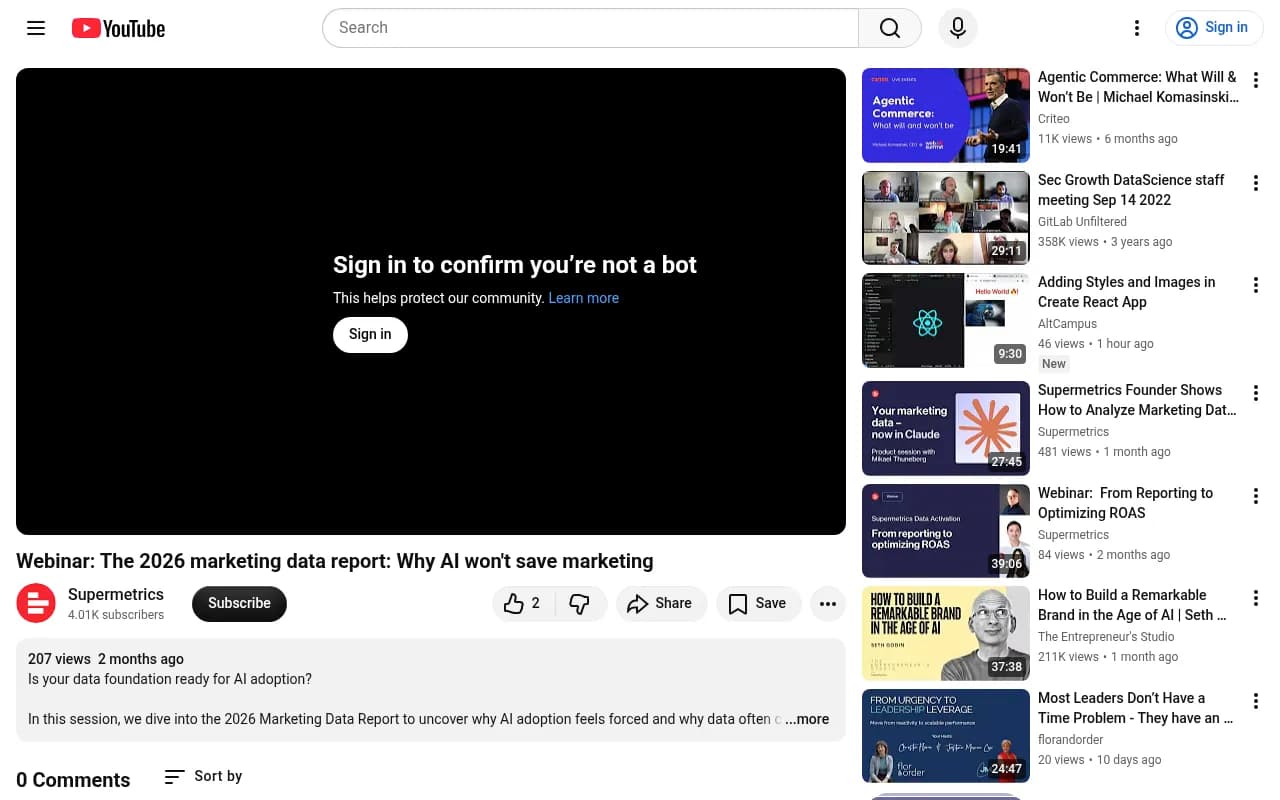This screenshot has height=800, width=1280.
Task: Open the settings three-dot menu in header
Action: click(x=1136, y=28)
